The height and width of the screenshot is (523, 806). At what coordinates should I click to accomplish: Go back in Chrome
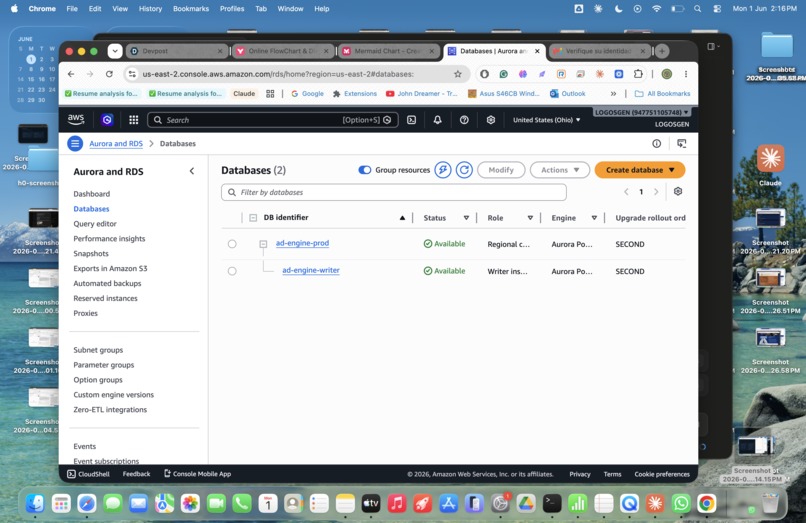[x=71, y=74]
